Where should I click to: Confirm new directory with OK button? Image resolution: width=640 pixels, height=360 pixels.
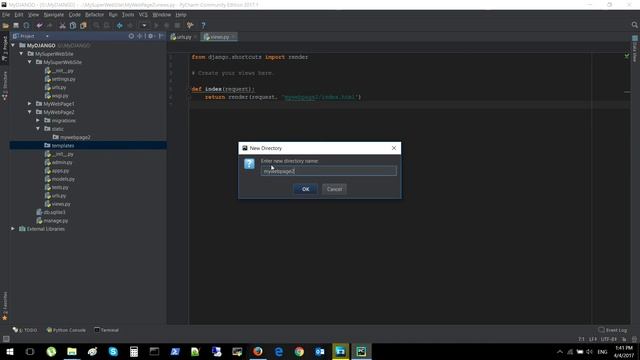[x=305, y=189]
